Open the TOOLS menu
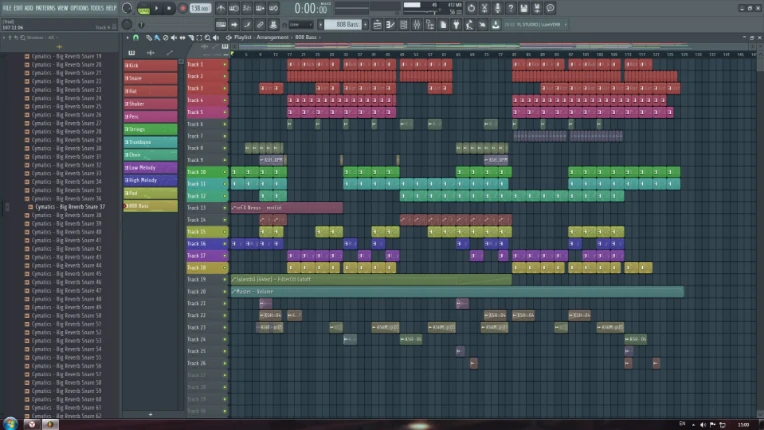The width and height of the screenshot is (764, 430). [x=97, y=8]
